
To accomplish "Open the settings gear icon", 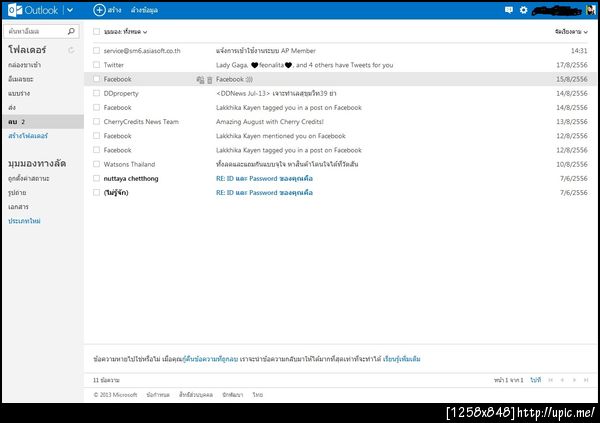I will [x=523, y=10].
